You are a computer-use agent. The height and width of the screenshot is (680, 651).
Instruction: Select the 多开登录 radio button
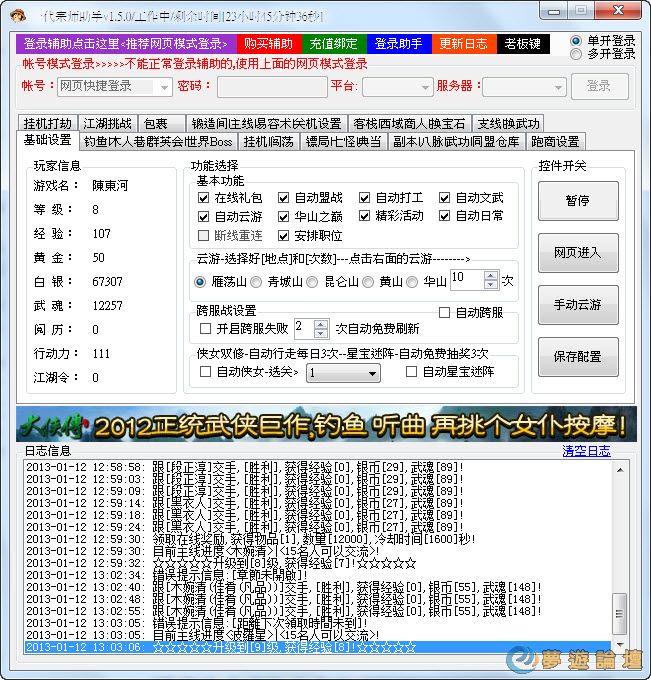[x=576, y=54]
